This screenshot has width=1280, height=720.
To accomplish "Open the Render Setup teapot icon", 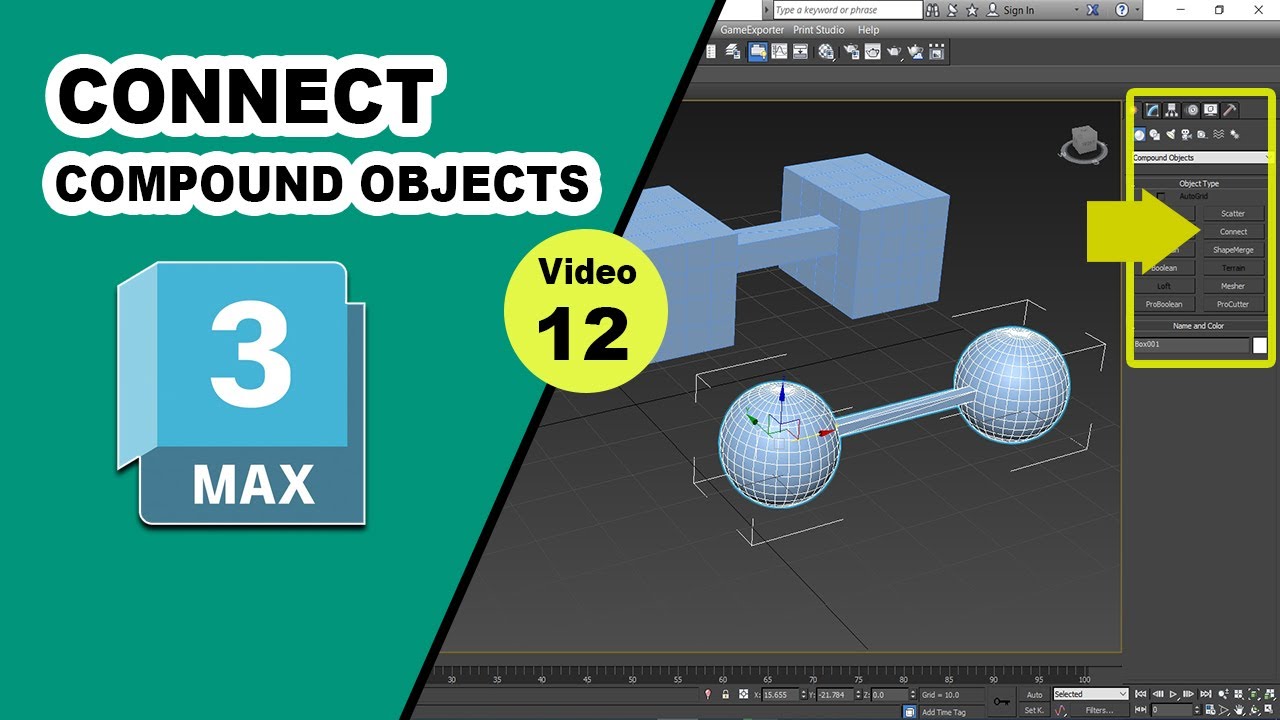I will pos(852,52).
